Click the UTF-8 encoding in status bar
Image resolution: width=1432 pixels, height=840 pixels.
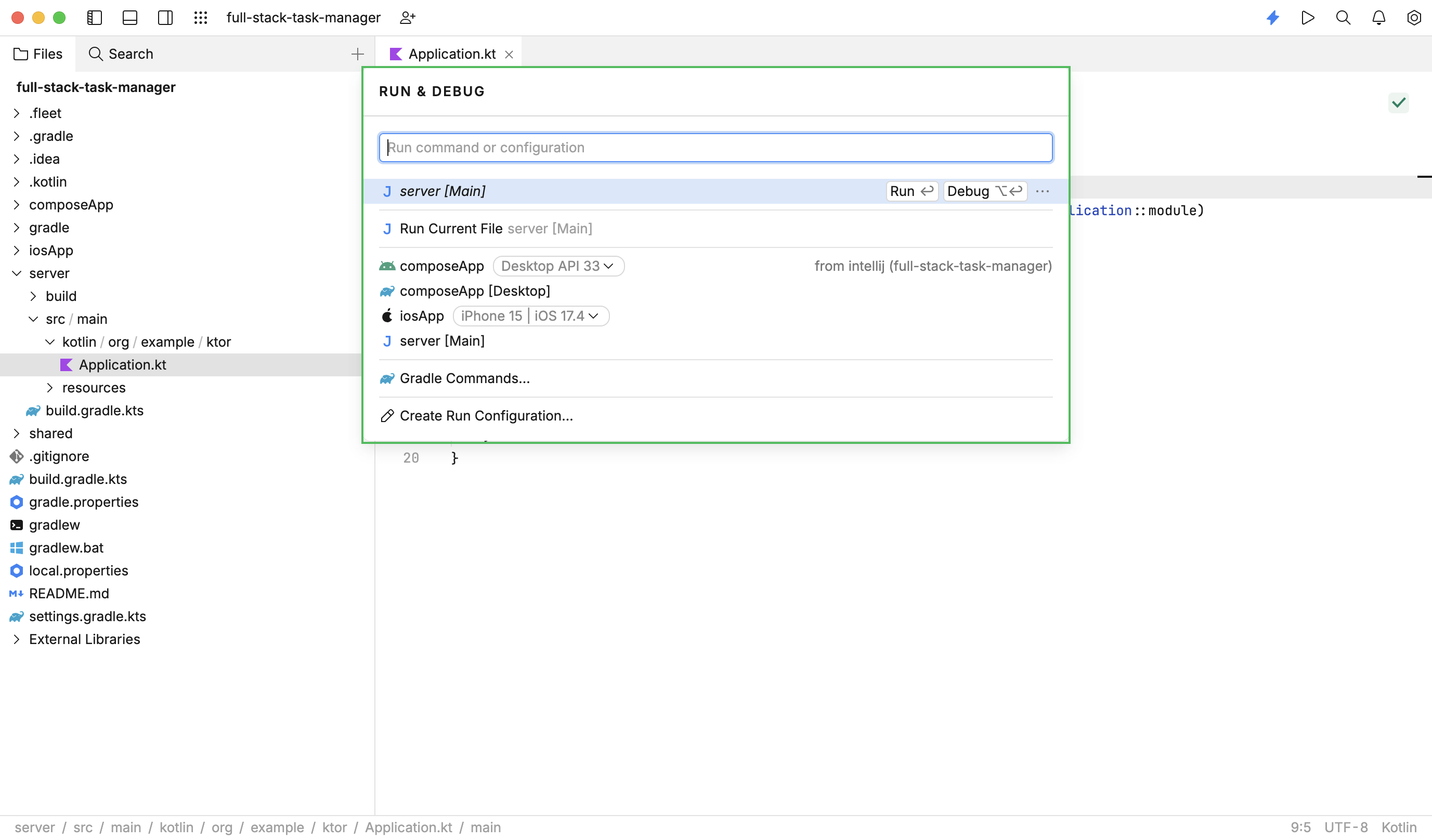1346,828
